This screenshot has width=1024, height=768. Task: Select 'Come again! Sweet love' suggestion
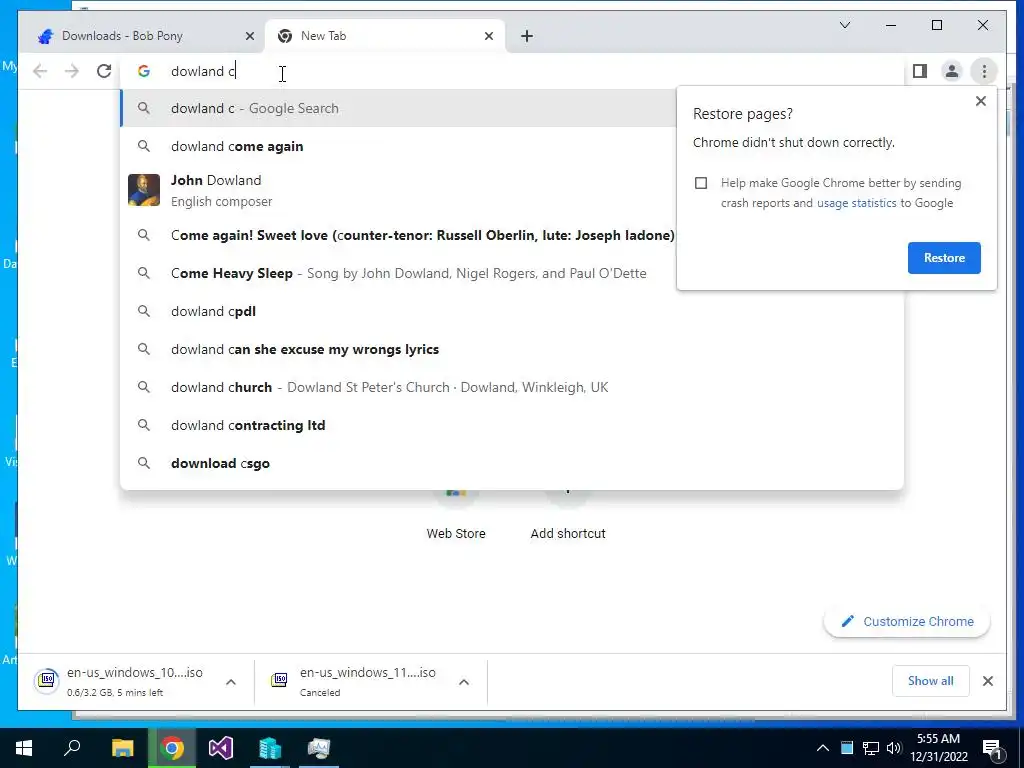click(398, 235)
